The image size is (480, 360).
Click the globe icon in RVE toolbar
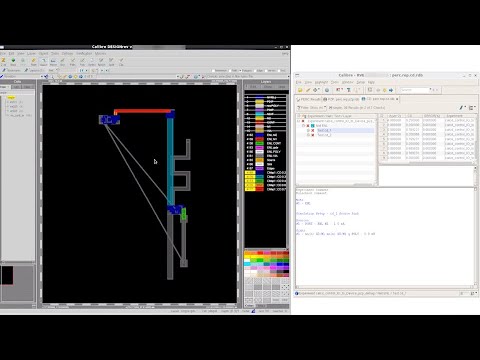pos(327,90)
